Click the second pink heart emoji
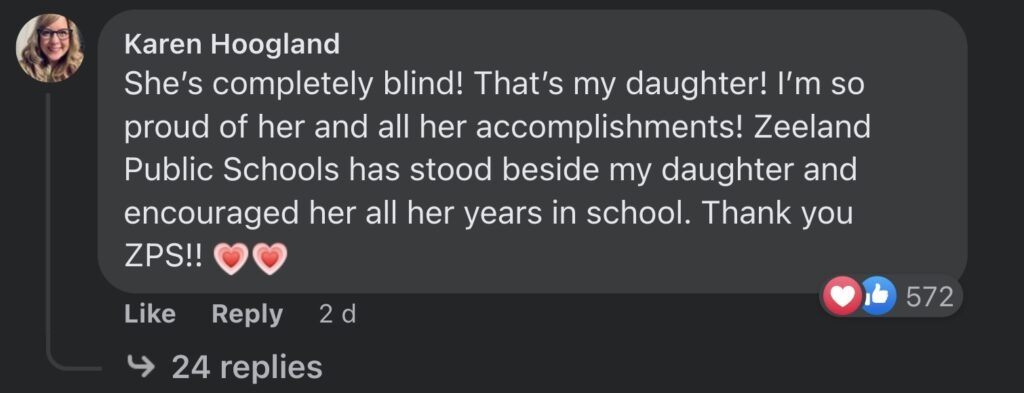Viewport: 1024px width, 393px height. click(269, 260)
